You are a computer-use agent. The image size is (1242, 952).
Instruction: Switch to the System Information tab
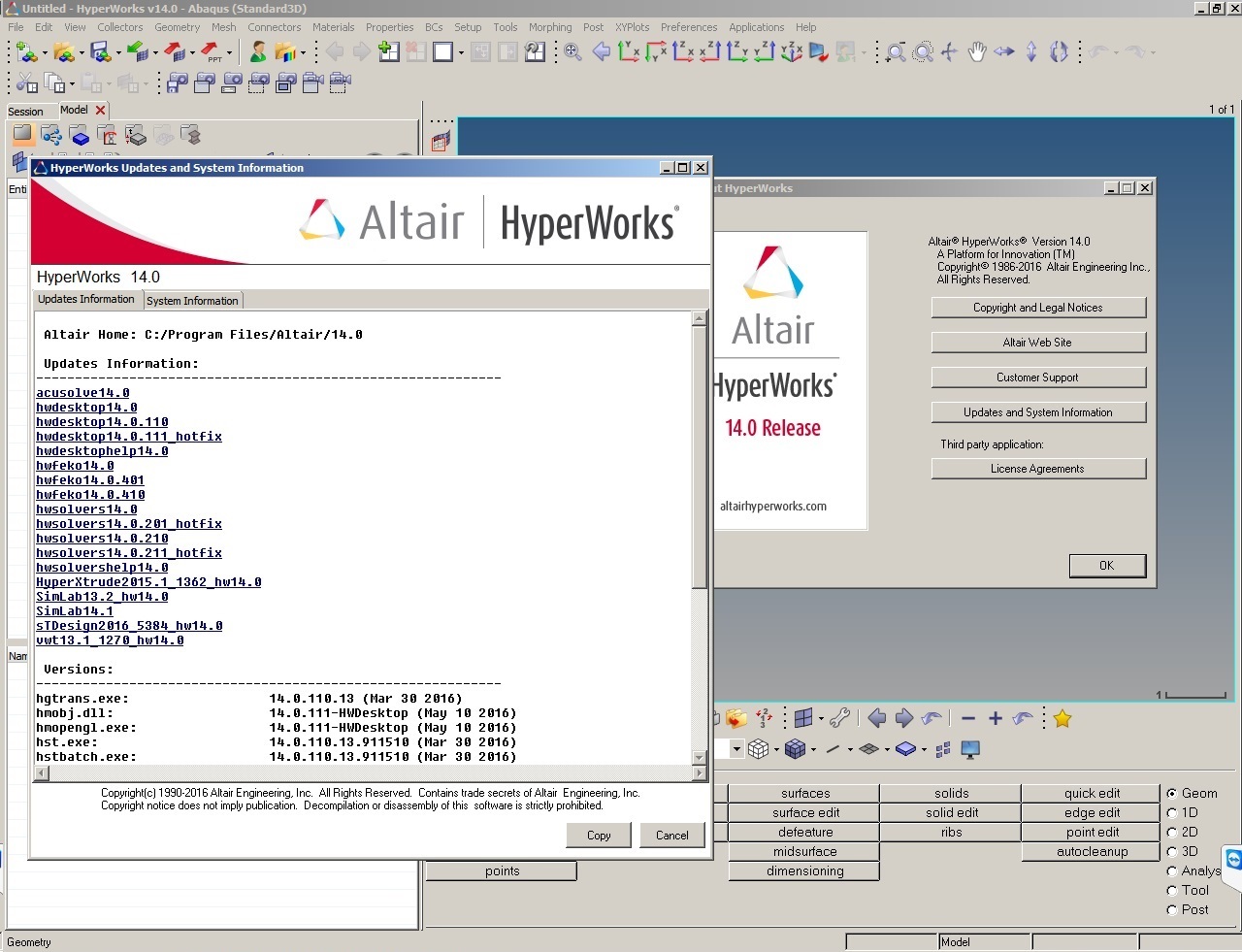[192, 301]
